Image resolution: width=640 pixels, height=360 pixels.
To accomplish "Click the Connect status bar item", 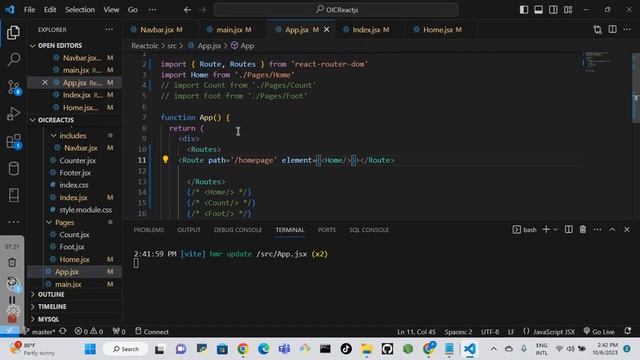I will coord(152,331).
